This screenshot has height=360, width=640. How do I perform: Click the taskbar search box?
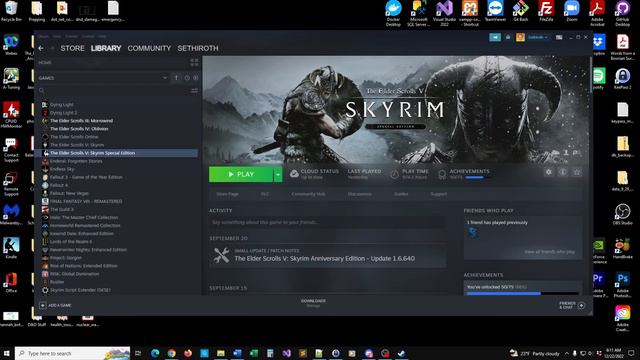73,353
